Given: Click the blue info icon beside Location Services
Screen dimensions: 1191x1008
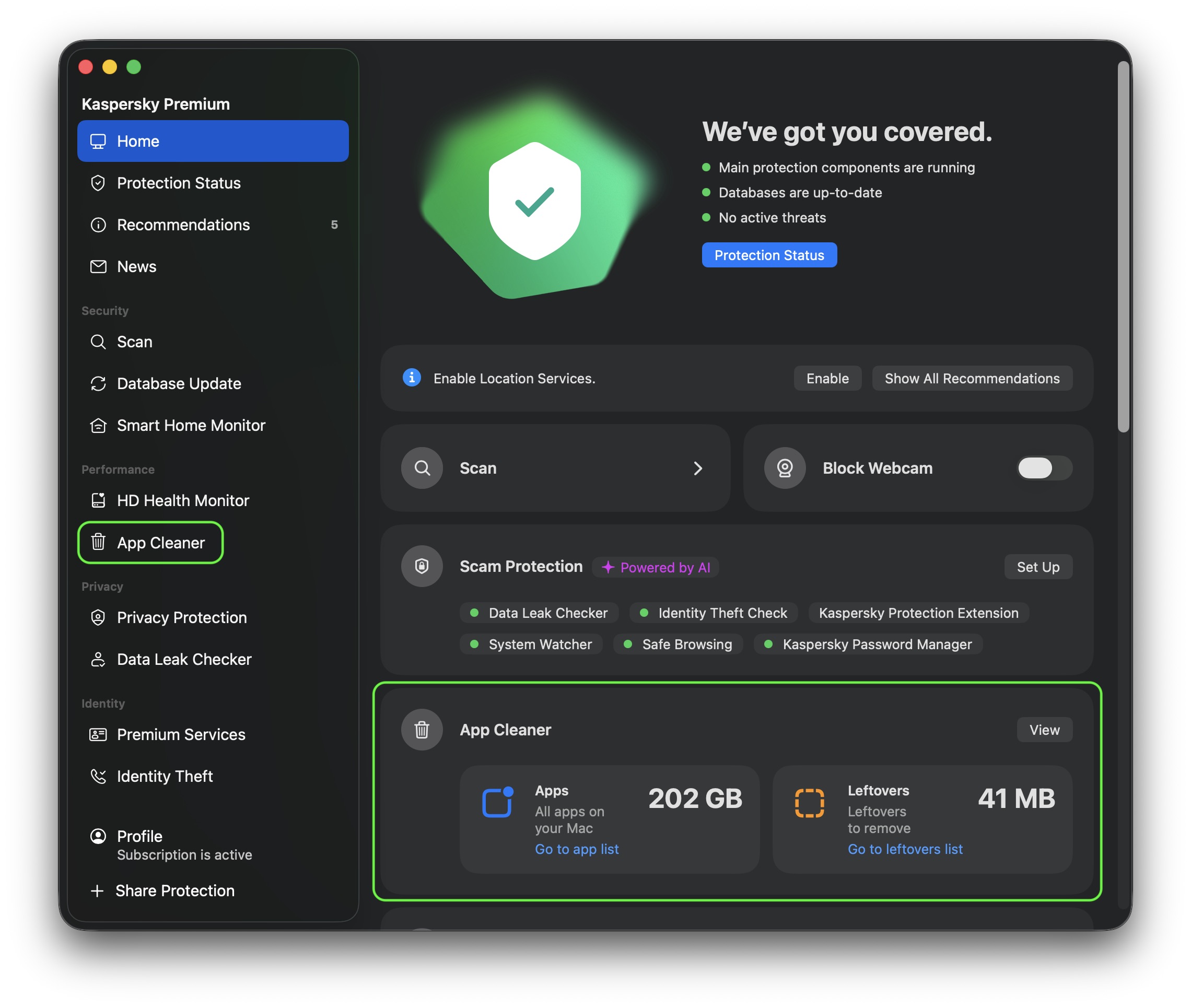Looking at the screenshot, I should point(412,378).
